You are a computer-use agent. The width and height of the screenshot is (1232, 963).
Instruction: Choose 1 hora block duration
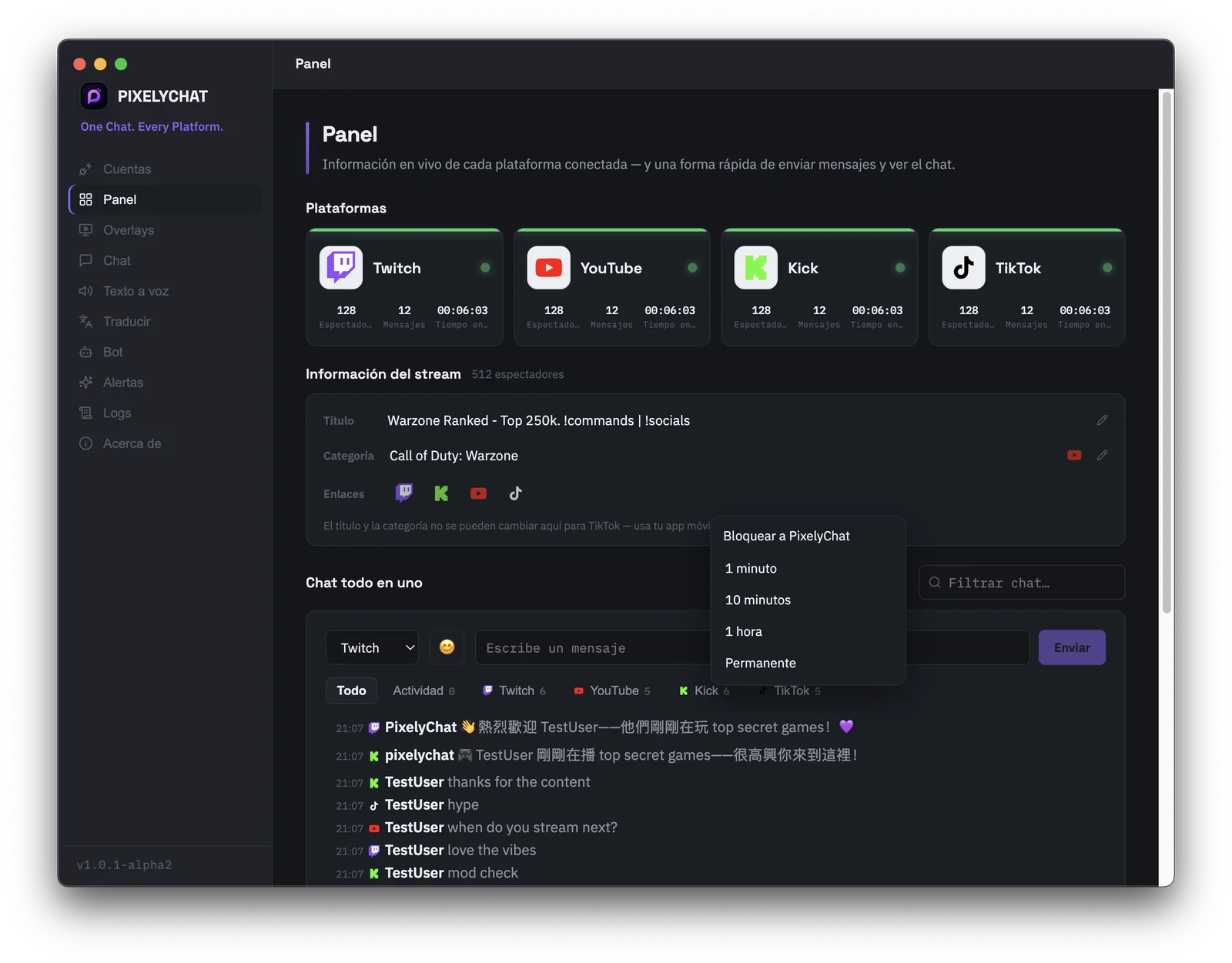coord(808,632)
